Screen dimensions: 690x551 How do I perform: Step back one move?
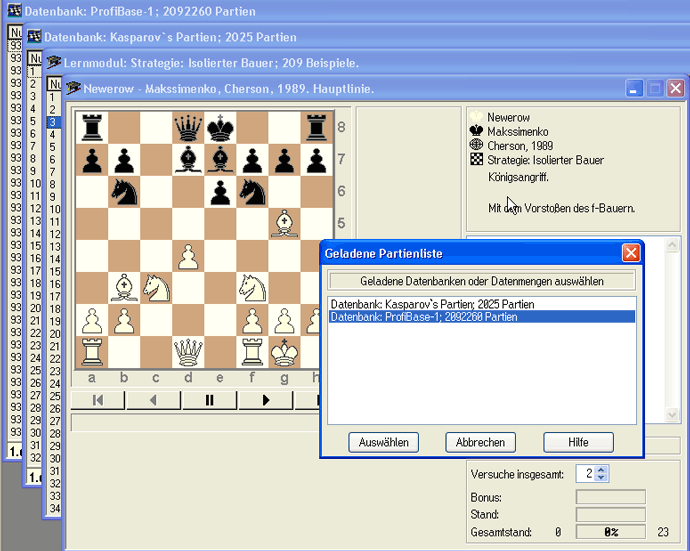[153, 400]
